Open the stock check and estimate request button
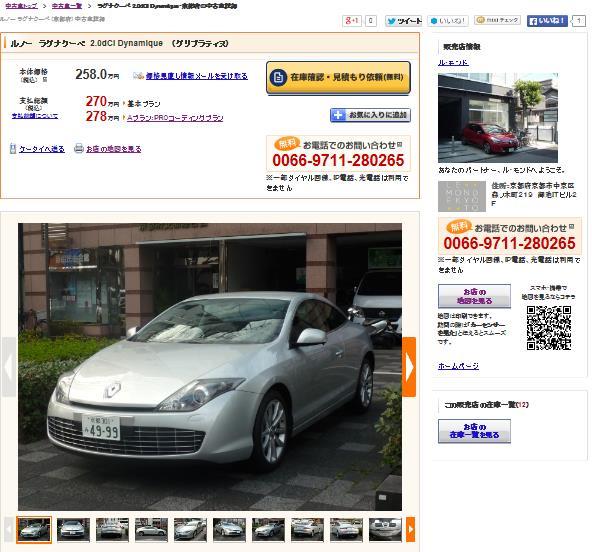 [x=338, y=77]
